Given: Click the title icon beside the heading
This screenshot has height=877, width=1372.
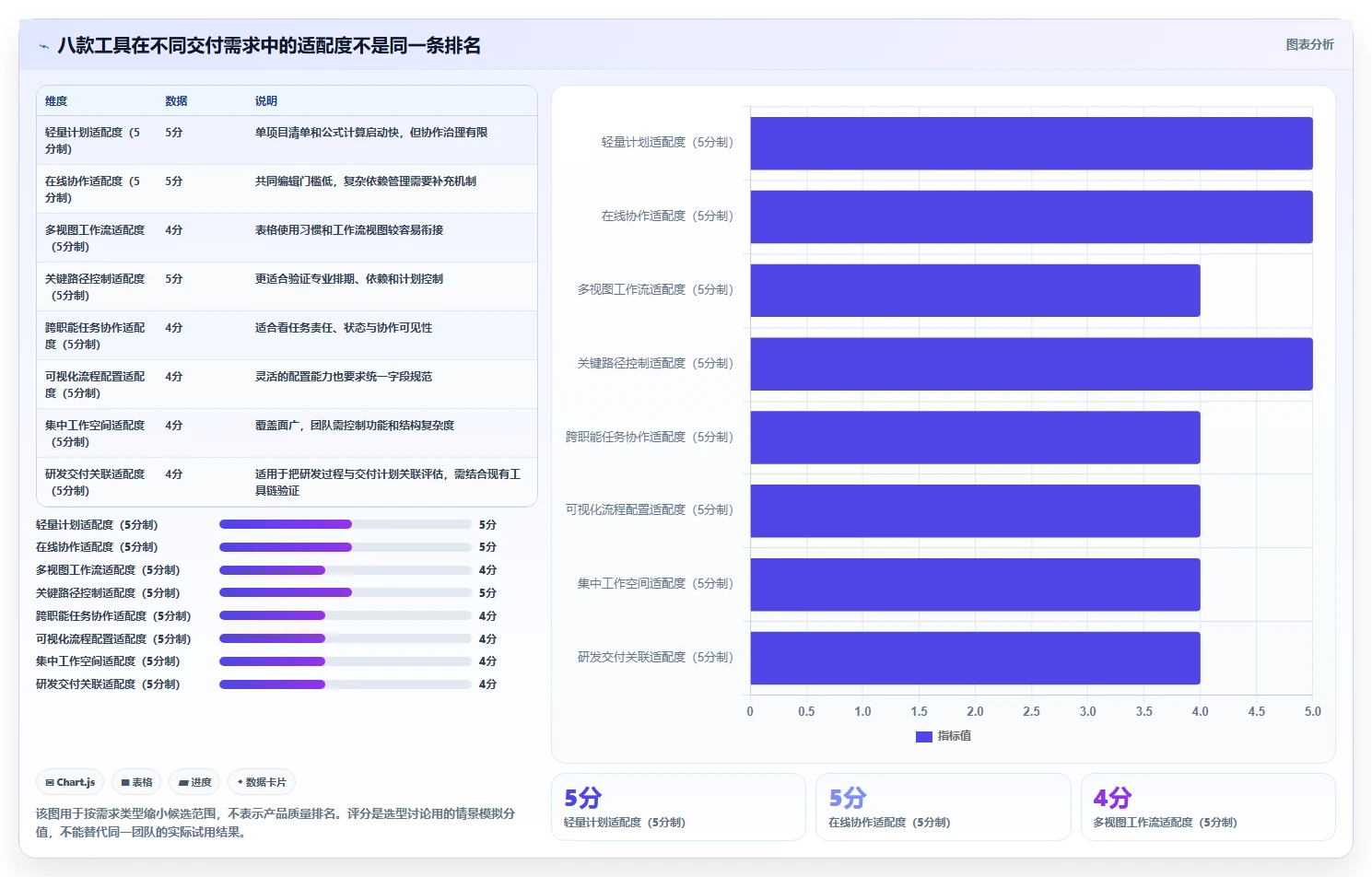Looking at the screenshot, I should [x=43, y=46].
